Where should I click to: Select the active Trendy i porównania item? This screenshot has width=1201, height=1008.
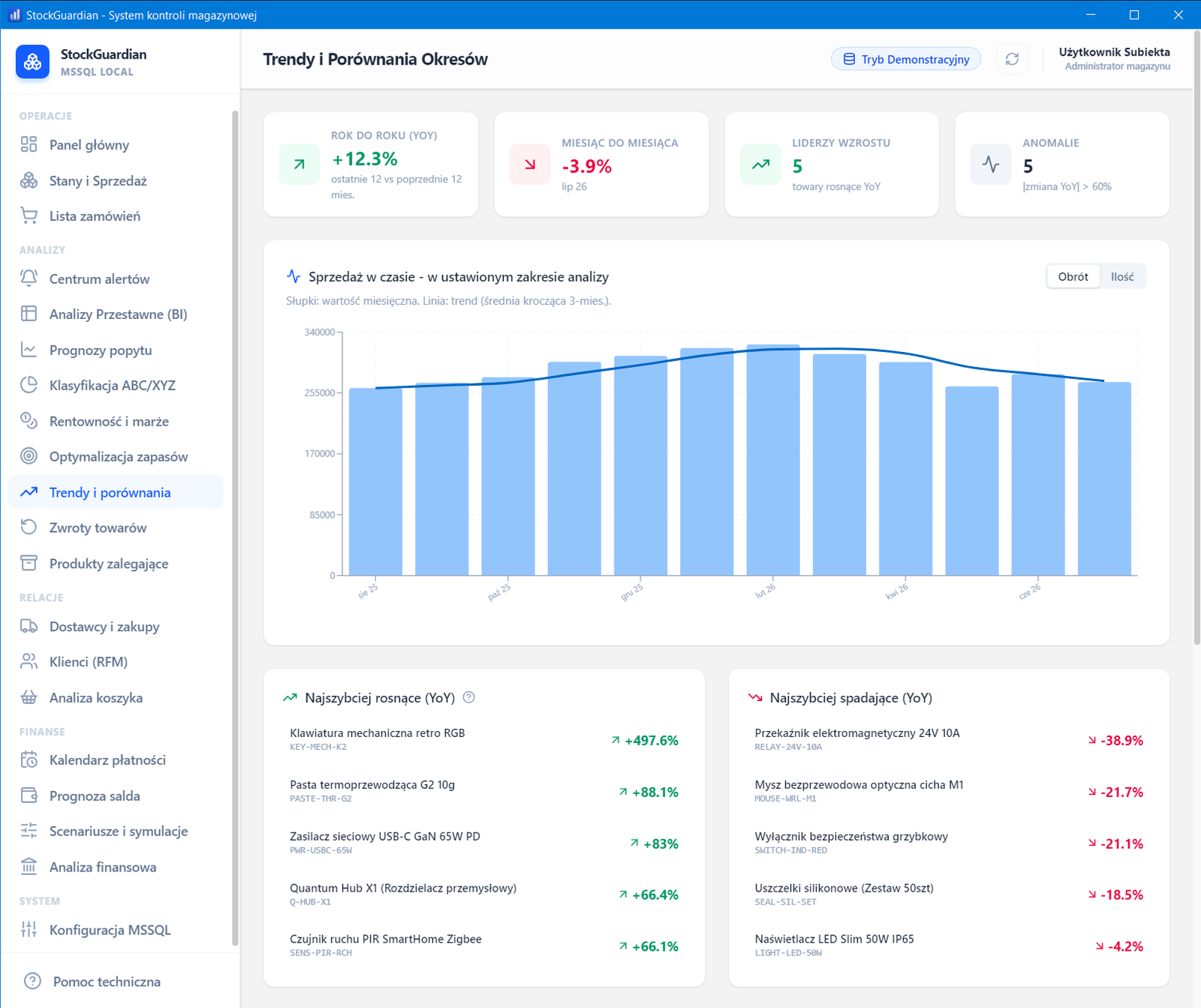tap(116, 492)
